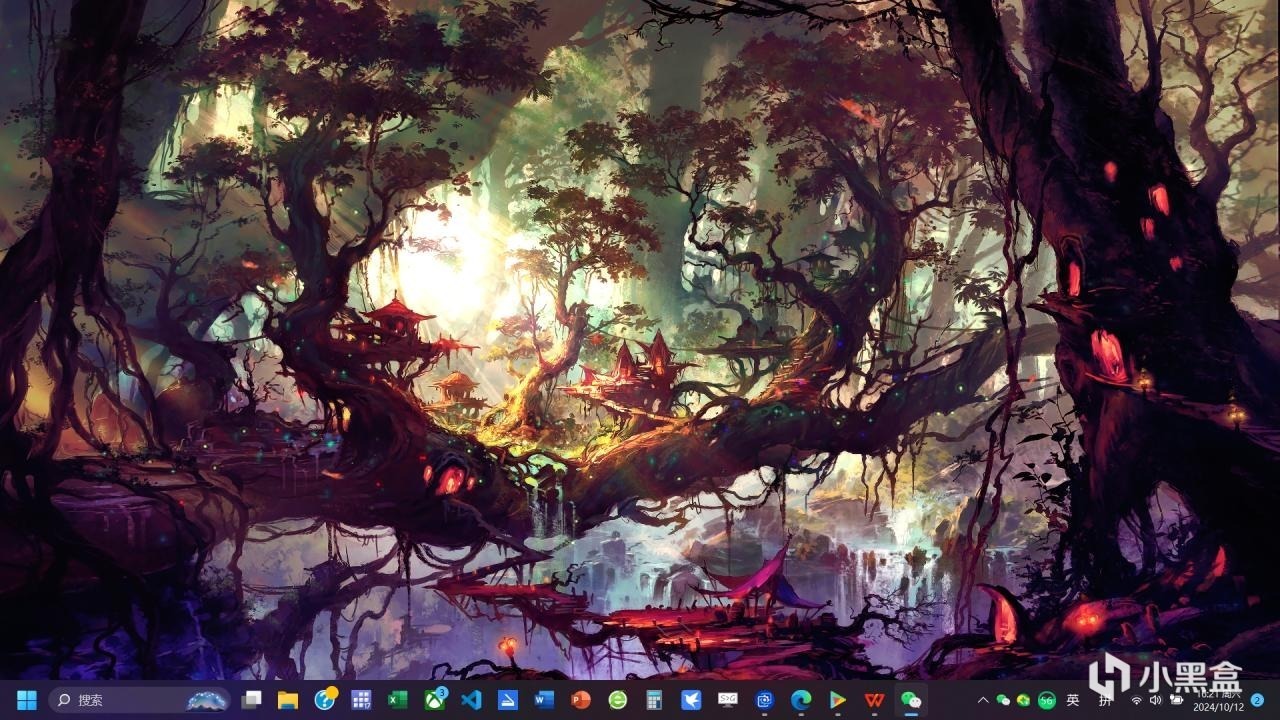Launch Word from the taskbar
1280x720 pixels.
point(545,700)
